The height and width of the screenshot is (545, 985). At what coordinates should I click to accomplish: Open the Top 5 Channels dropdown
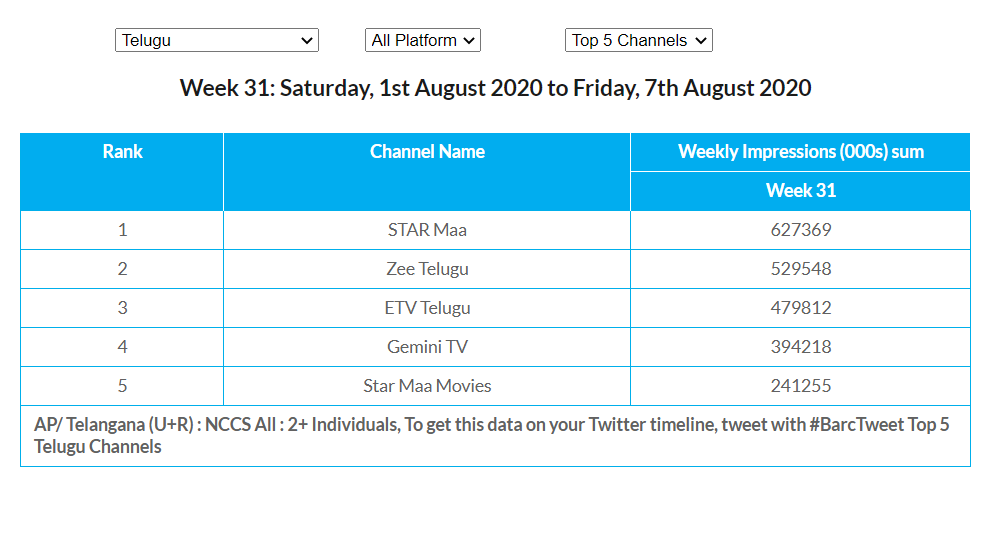point(639,41)
